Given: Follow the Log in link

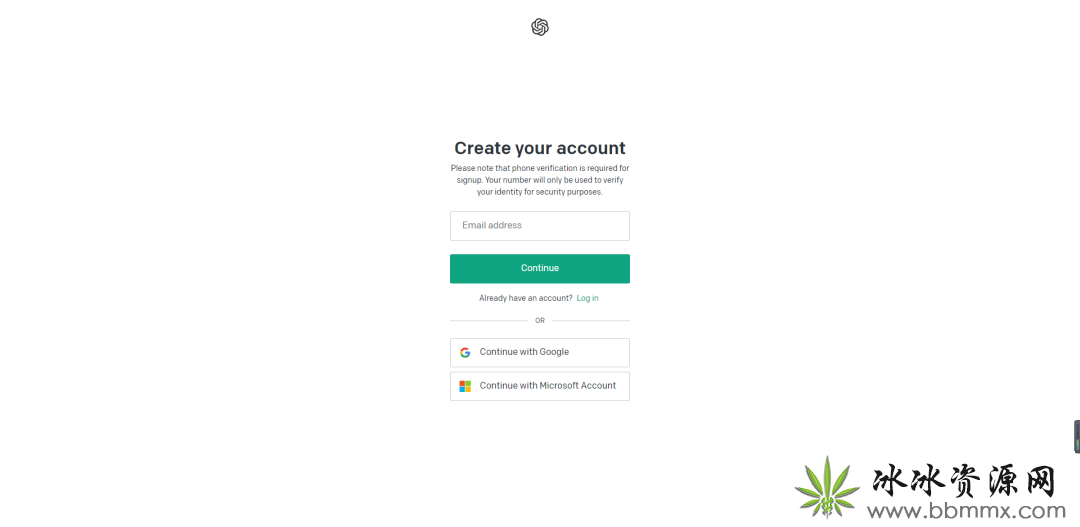Looking at the screenshot, I should 588,298.
